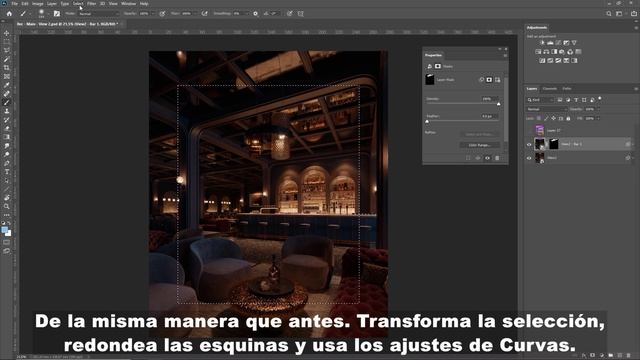Open the Adjustments panel menu

(636, 28)
